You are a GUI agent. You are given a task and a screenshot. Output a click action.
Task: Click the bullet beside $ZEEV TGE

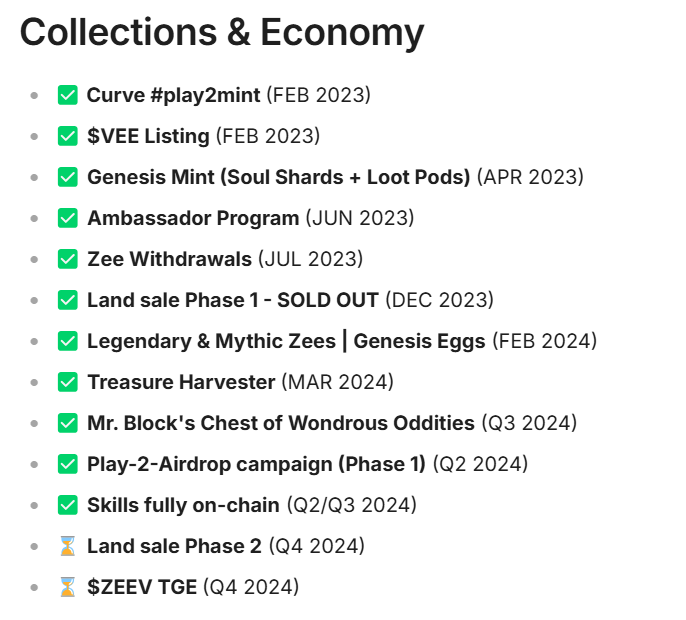34,588
